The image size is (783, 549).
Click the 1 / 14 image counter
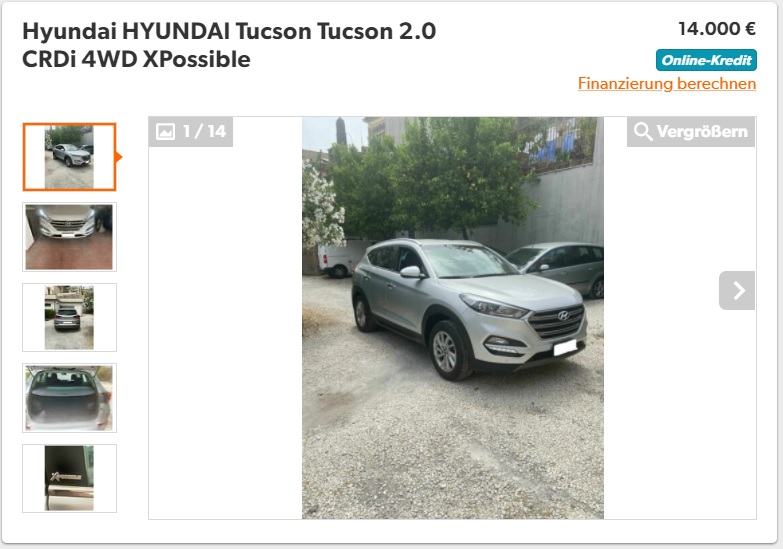pos(191,132)
